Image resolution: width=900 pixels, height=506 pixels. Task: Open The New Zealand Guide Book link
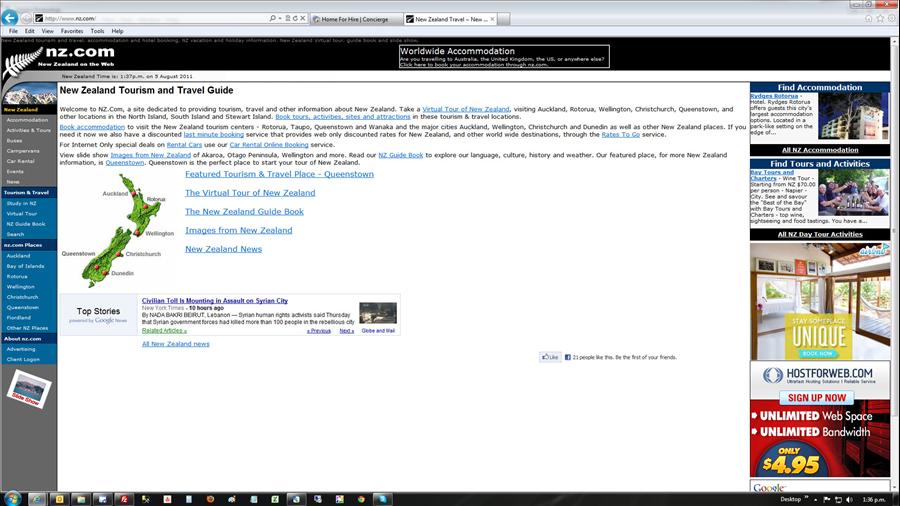click(244, 211)
